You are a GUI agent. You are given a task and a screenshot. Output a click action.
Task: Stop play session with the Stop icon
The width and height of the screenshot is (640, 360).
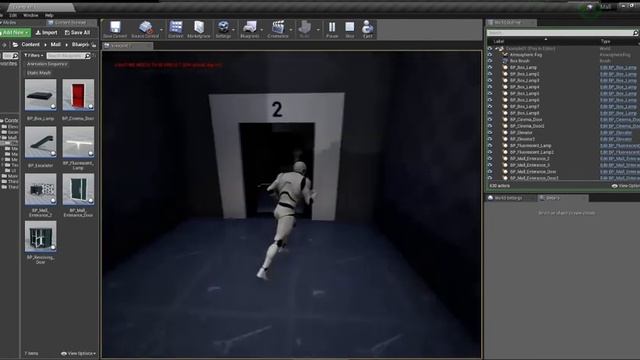pyautogui.click(x=350, y=27)
